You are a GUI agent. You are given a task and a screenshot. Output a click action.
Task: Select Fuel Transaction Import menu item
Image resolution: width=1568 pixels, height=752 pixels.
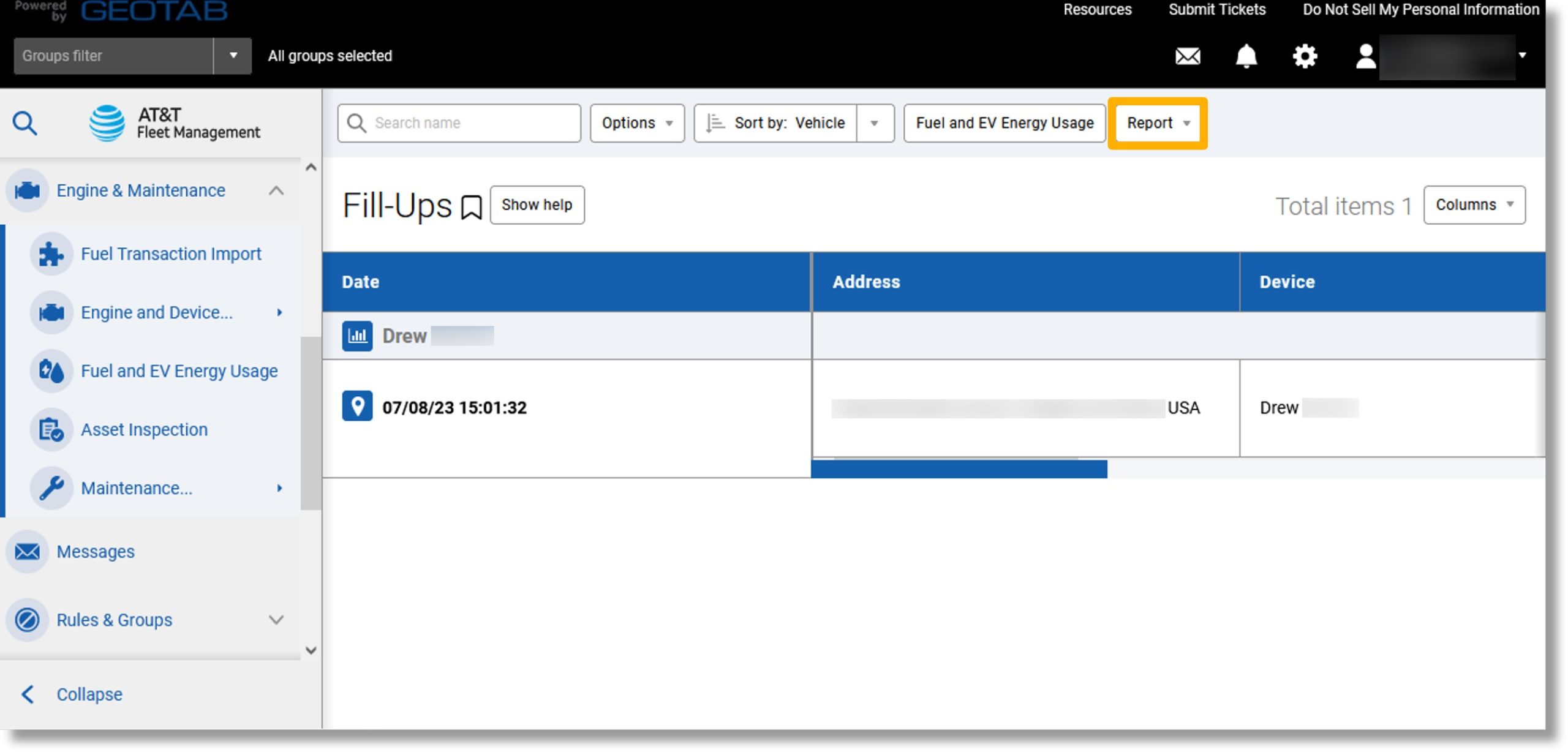coord(171,254)
